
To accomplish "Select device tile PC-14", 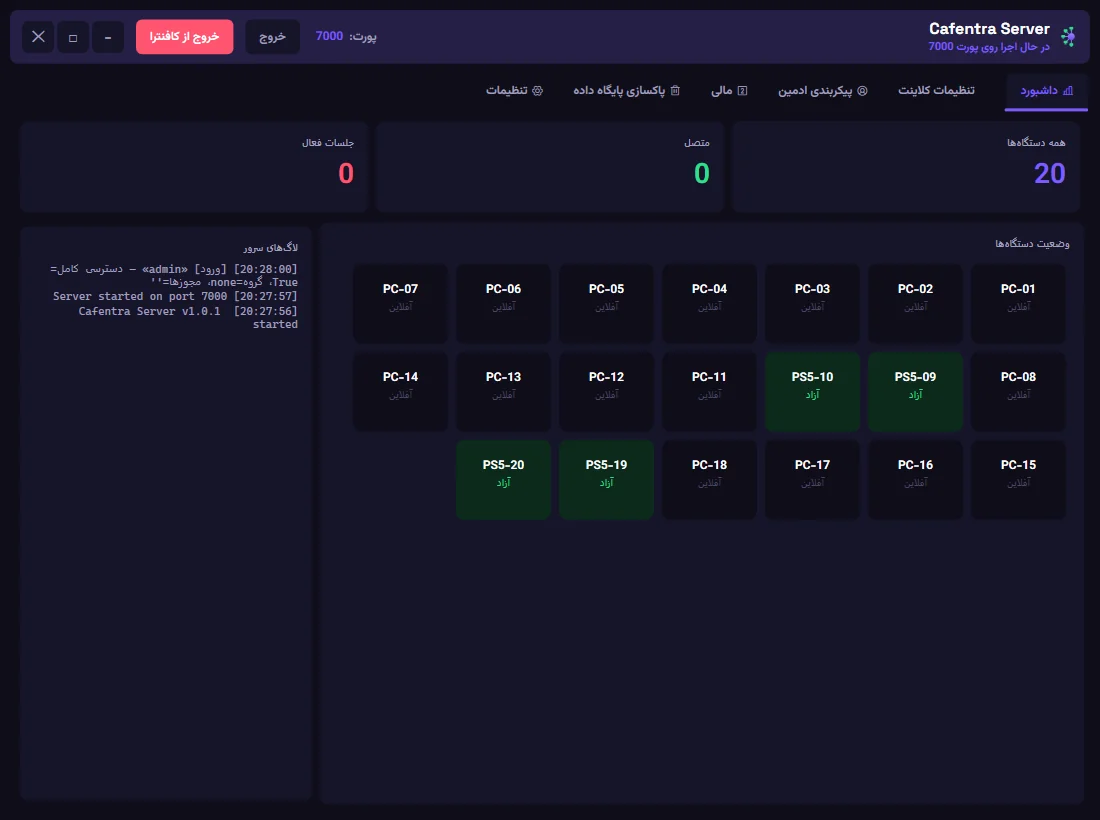I will pos(400,391).
